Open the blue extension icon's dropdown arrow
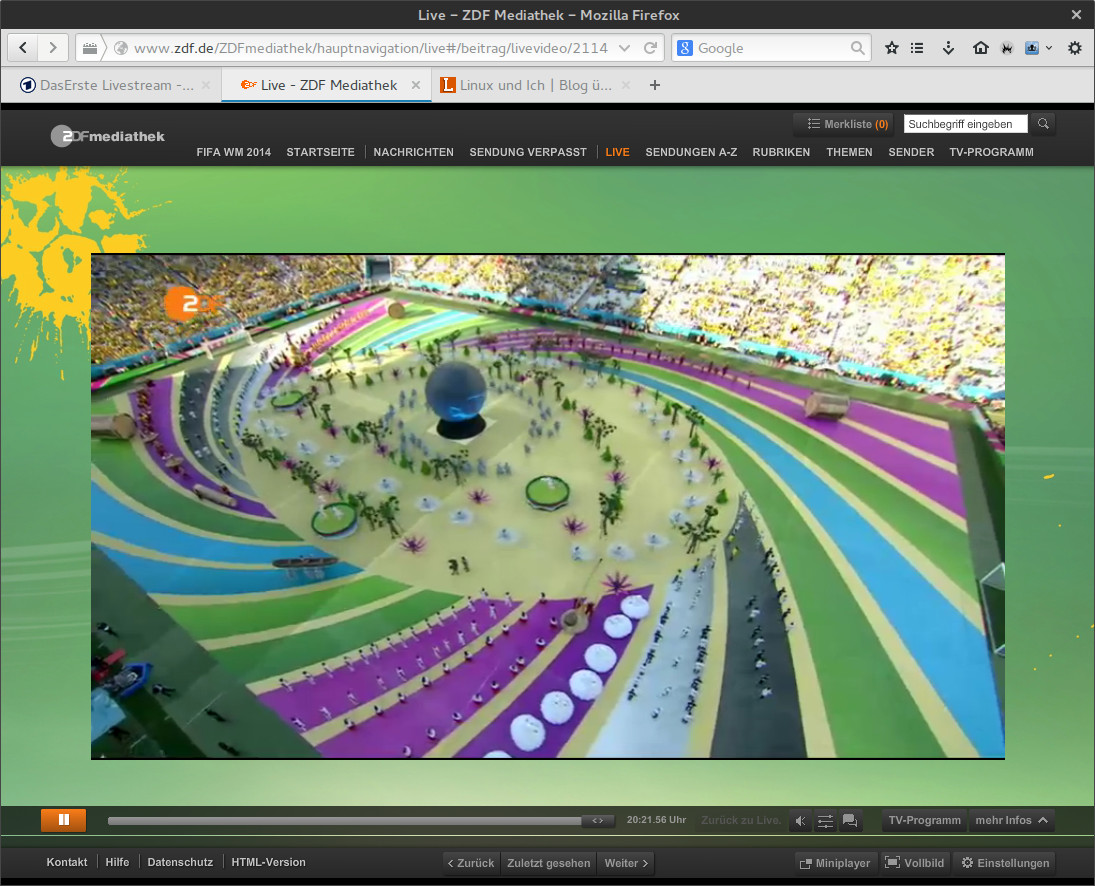The image size is (1095, 886). pyautogui.click(x=1049, y=48)
